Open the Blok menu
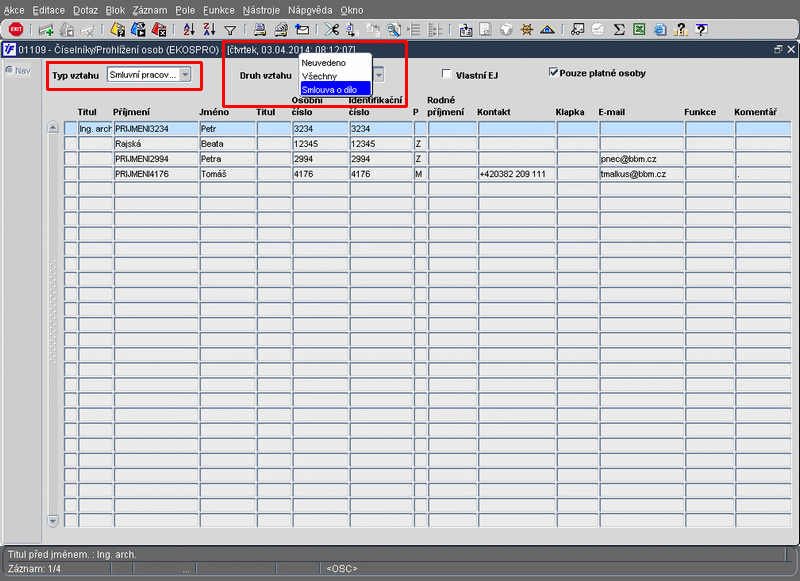Image resolution: width=800 pixels, height=581 pixels. pos(115,10)
